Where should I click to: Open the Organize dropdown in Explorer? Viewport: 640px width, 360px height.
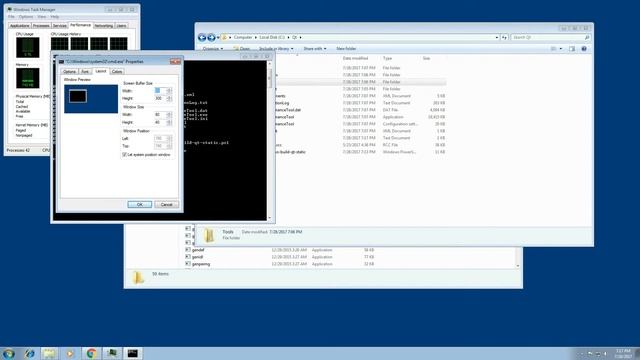click(213, 49)
